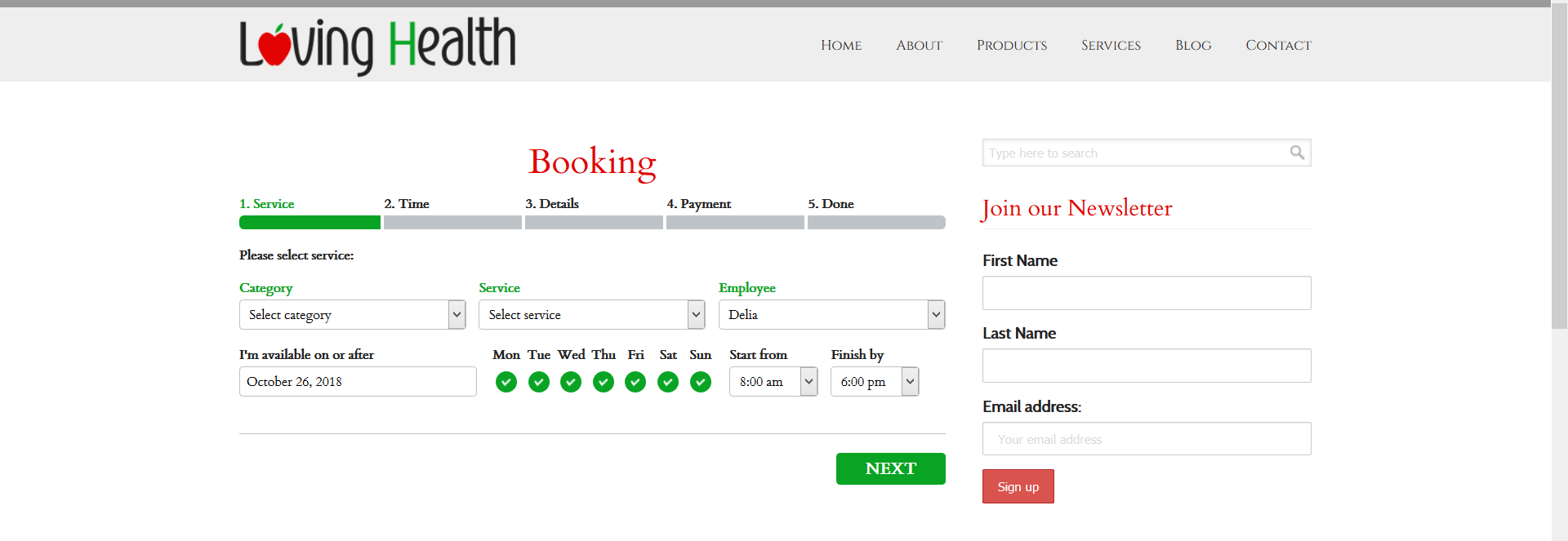Toggle Thursday availability checkmark
1568x541 pixels.
coord(604,382)
